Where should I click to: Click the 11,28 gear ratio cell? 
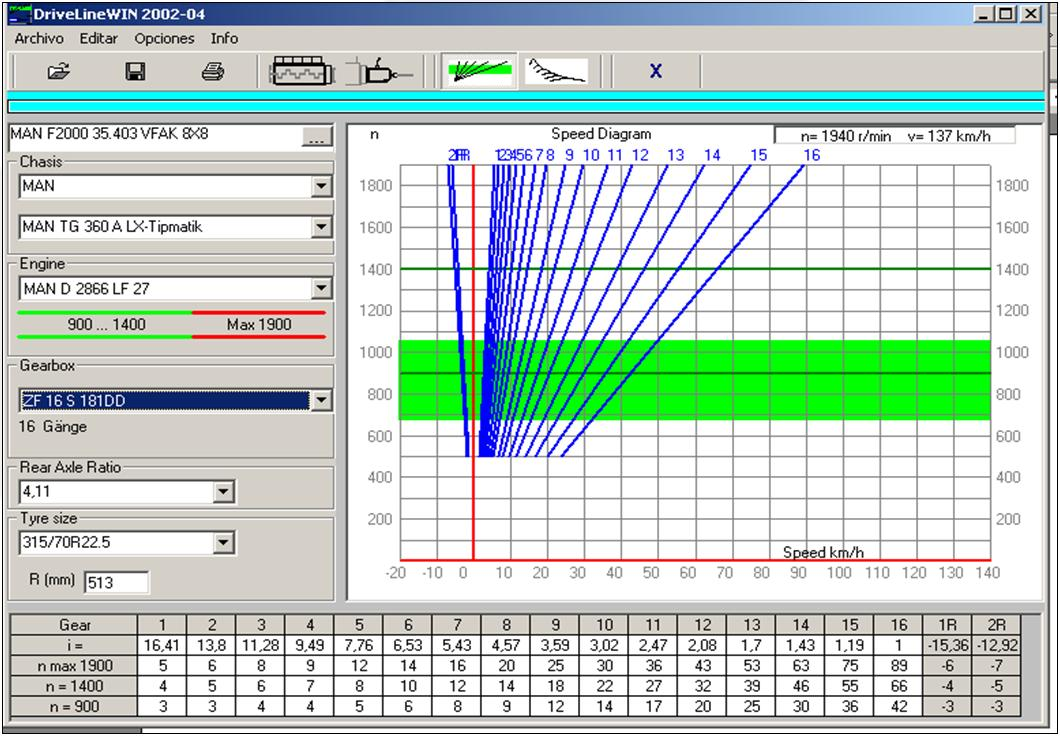click(261, 645)
